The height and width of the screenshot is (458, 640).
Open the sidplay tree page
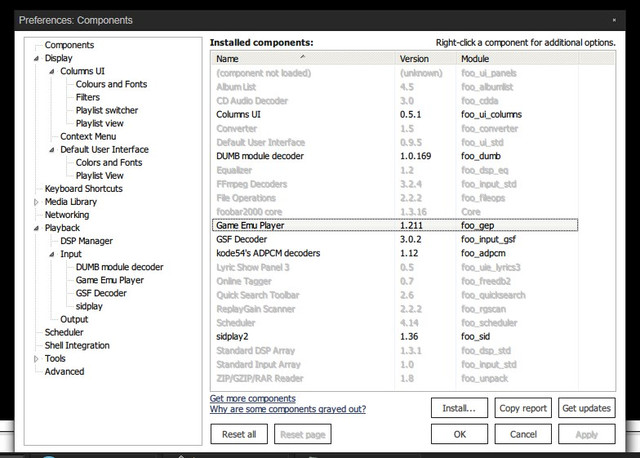pos(89,306)
